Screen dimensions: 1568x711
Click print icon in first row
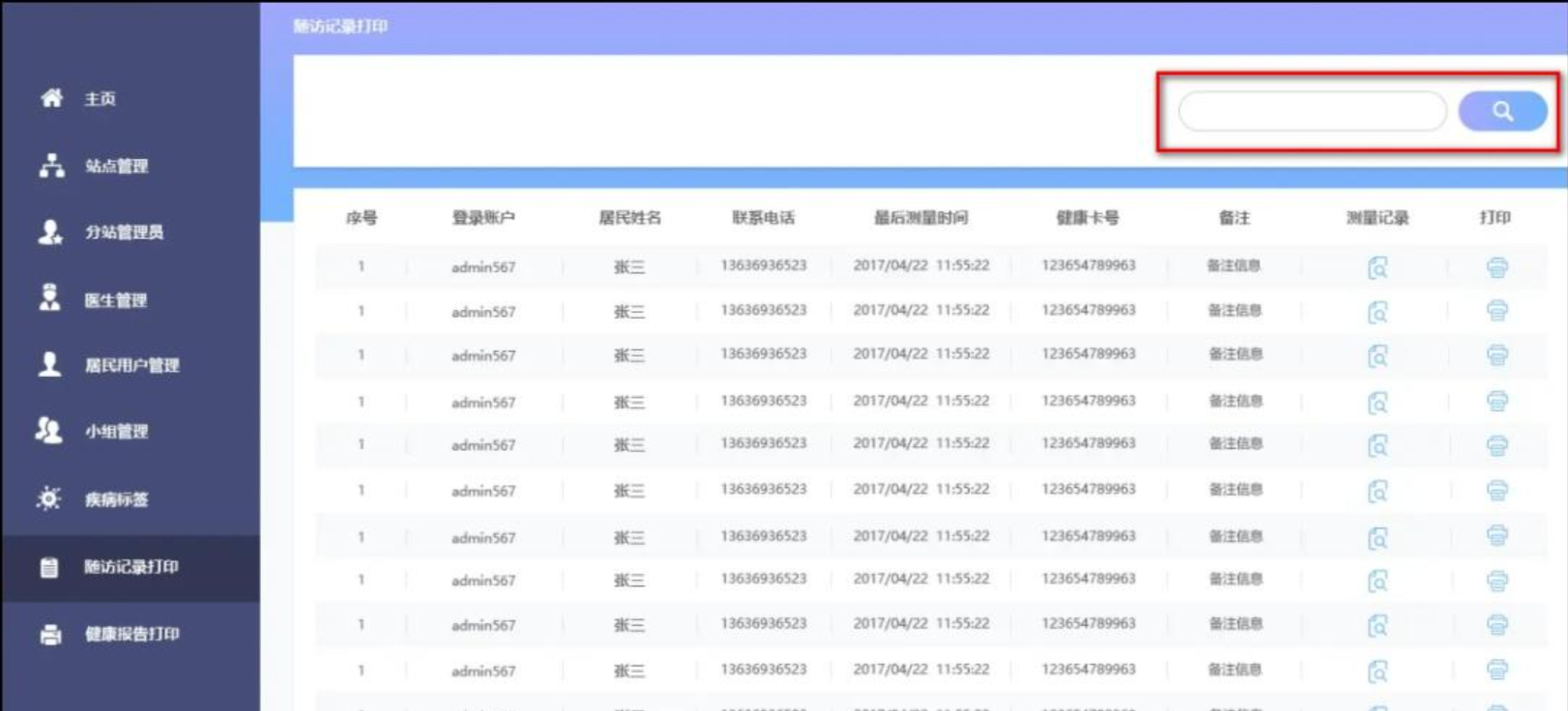tap(1496, 268)
